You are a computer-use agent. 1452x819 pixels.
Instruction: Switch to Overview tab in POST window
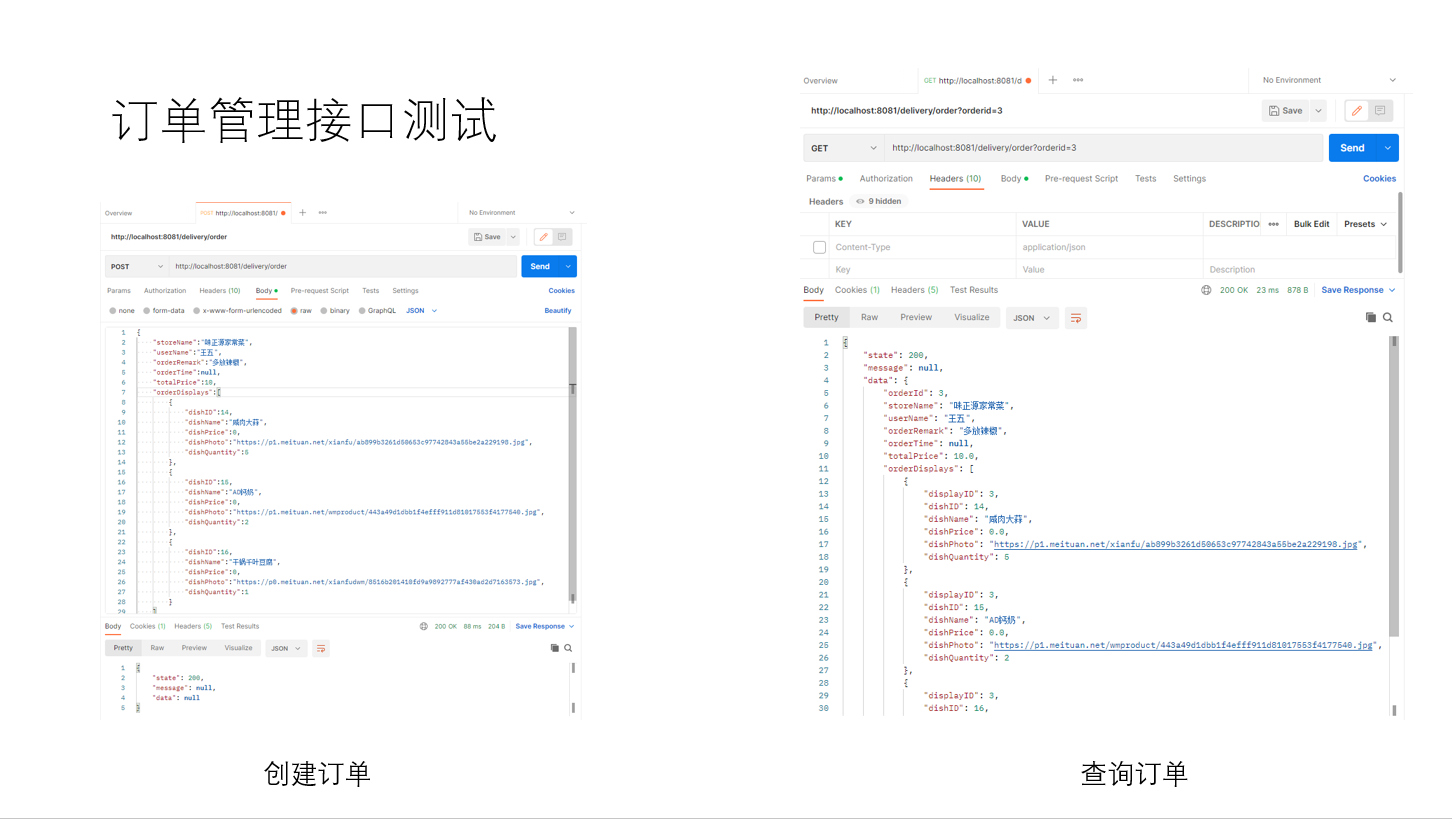[118, 213]
